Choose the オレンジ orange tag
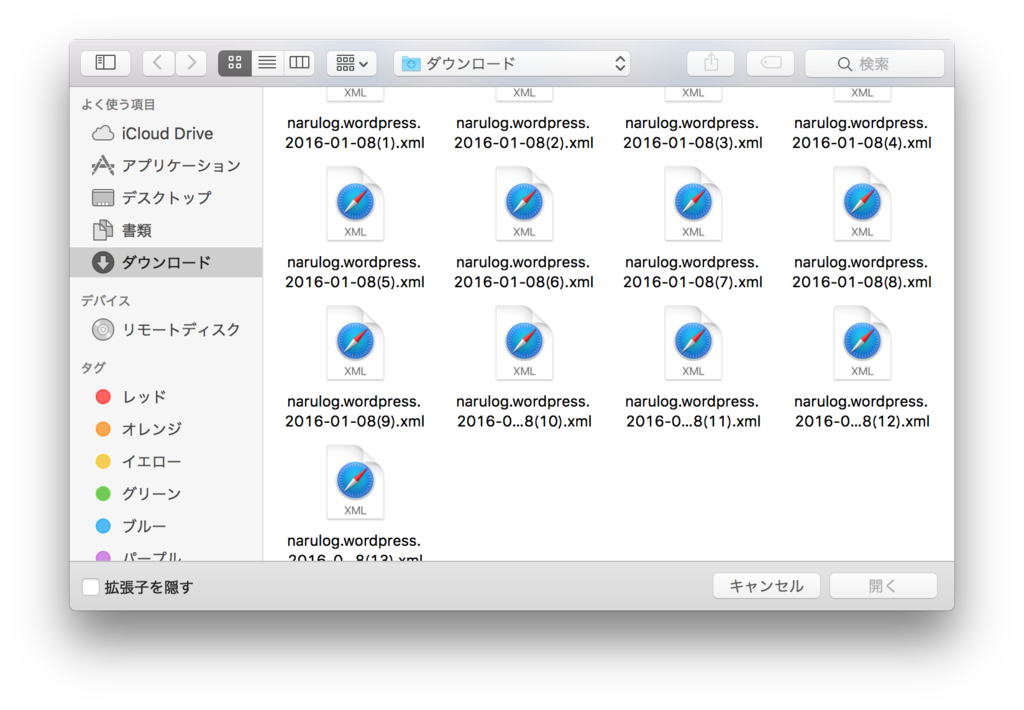 coord(166,429)
